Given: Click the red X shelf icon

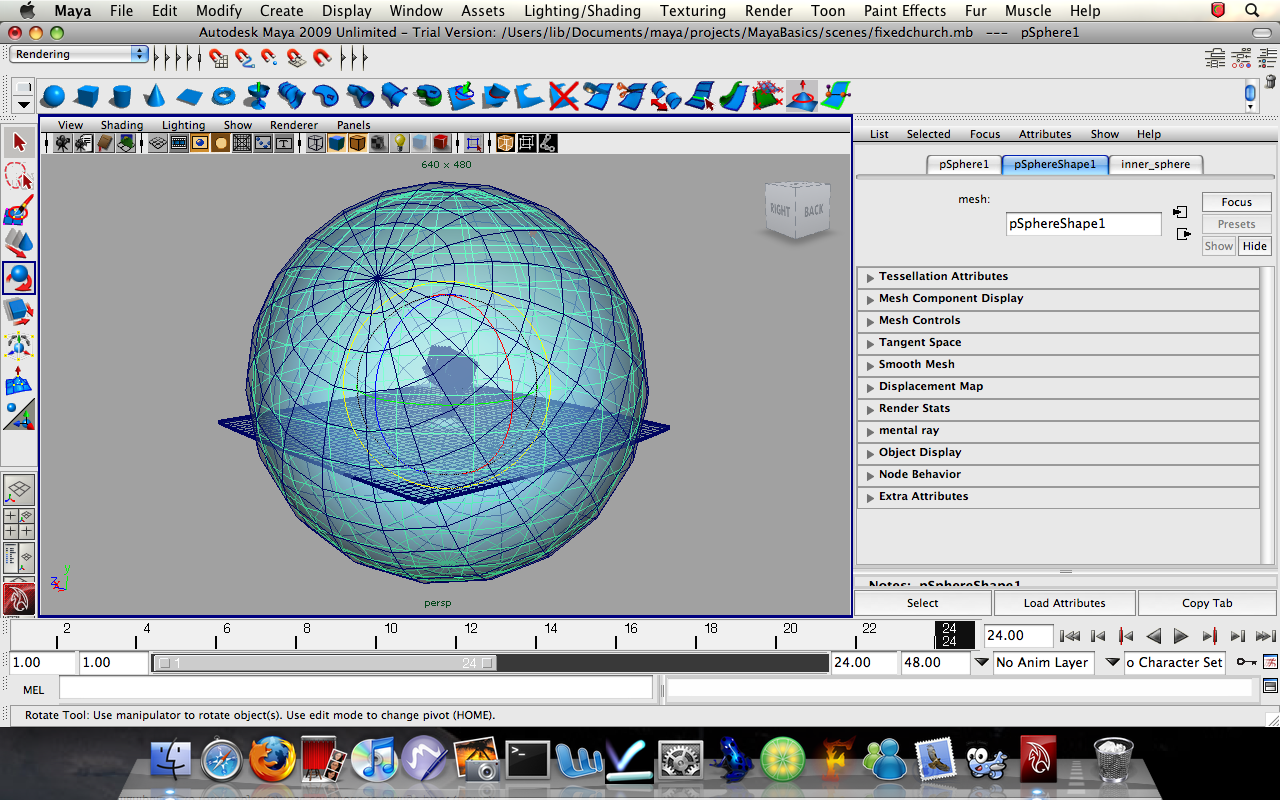Looking at the screenshot, I should (564, 97).
